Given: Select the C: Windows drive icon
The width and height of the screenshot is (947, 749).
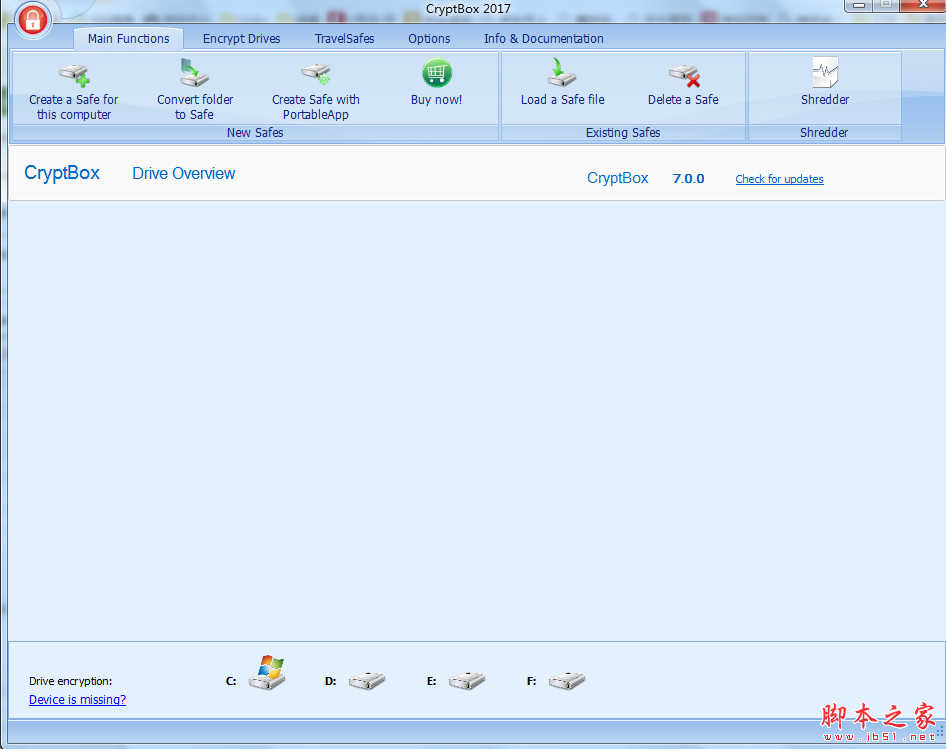Looking at the screenshot, I should click(x=267, y=674).
